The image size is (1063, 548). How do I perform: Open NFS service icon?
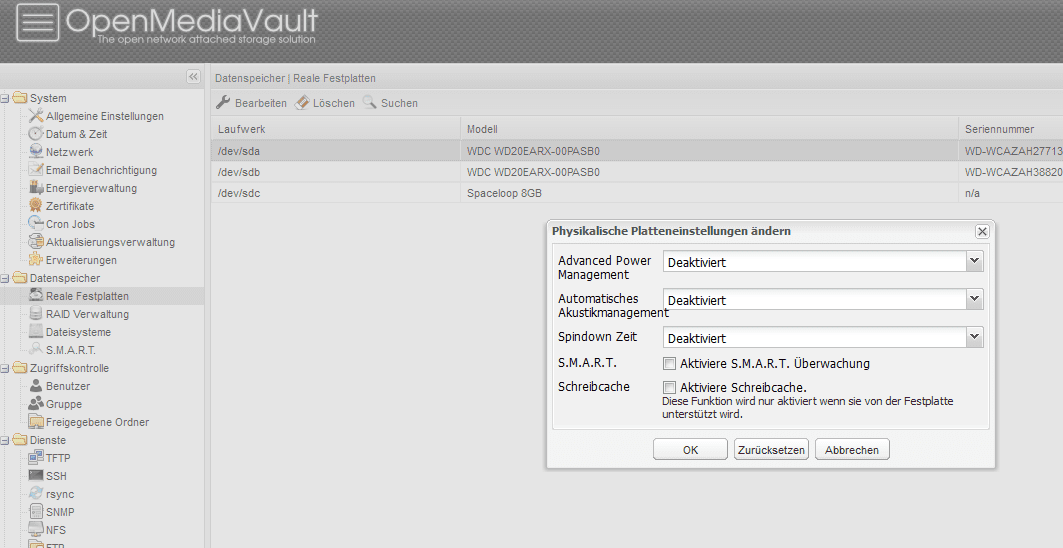click(x=36, y=529)
